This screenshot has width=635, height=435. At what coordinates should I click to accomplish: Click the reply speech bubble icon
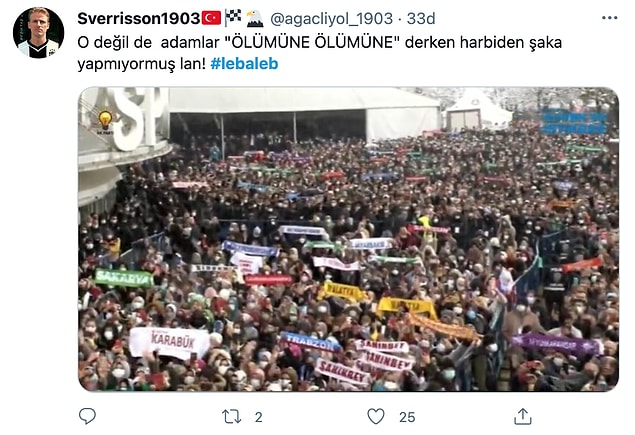[87, 416]
